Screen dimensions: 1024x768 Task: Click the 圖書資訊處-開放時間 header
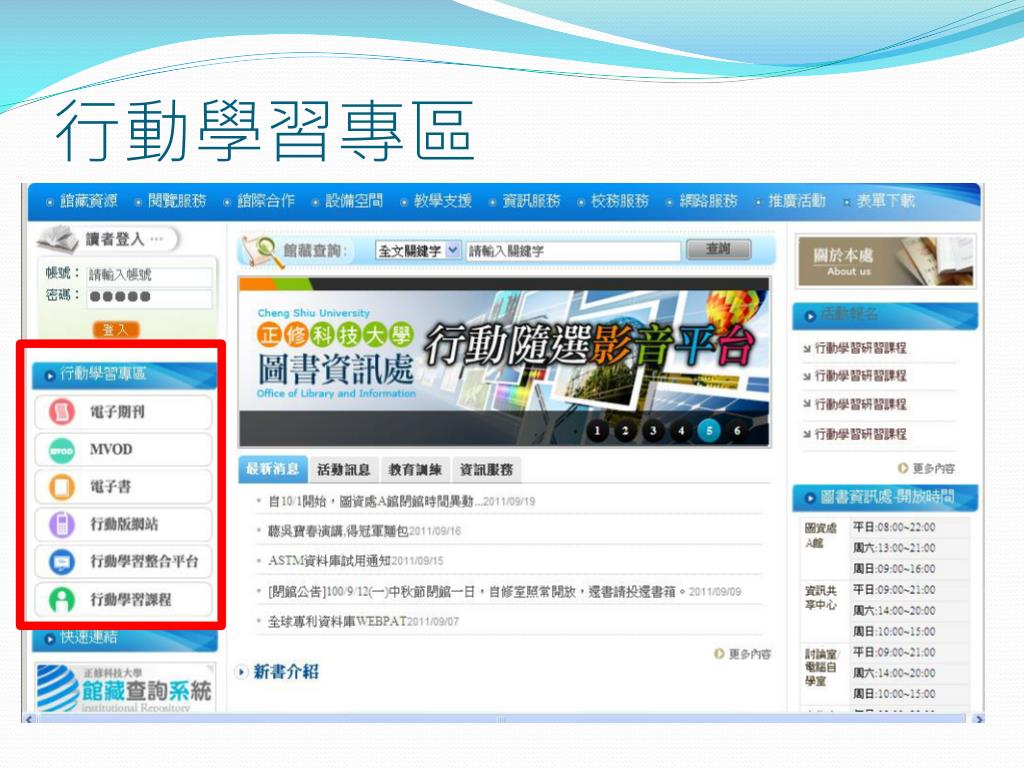point(885,498)
